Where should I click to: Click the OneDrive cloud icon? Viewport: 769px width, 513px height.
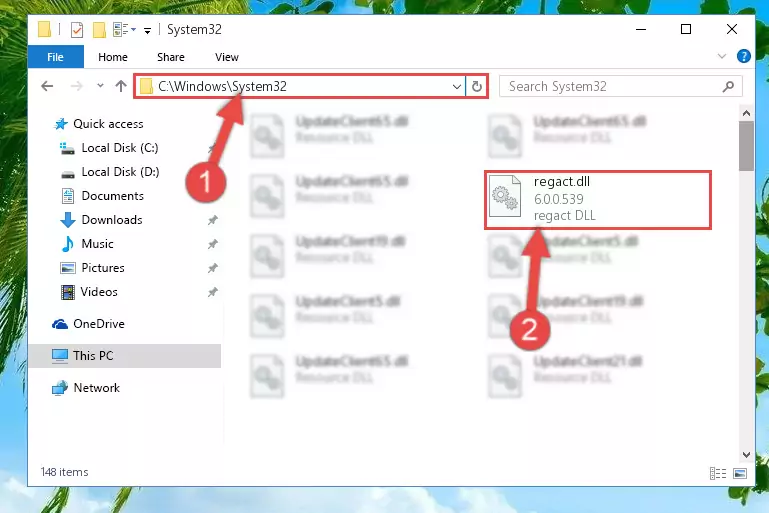60,324
